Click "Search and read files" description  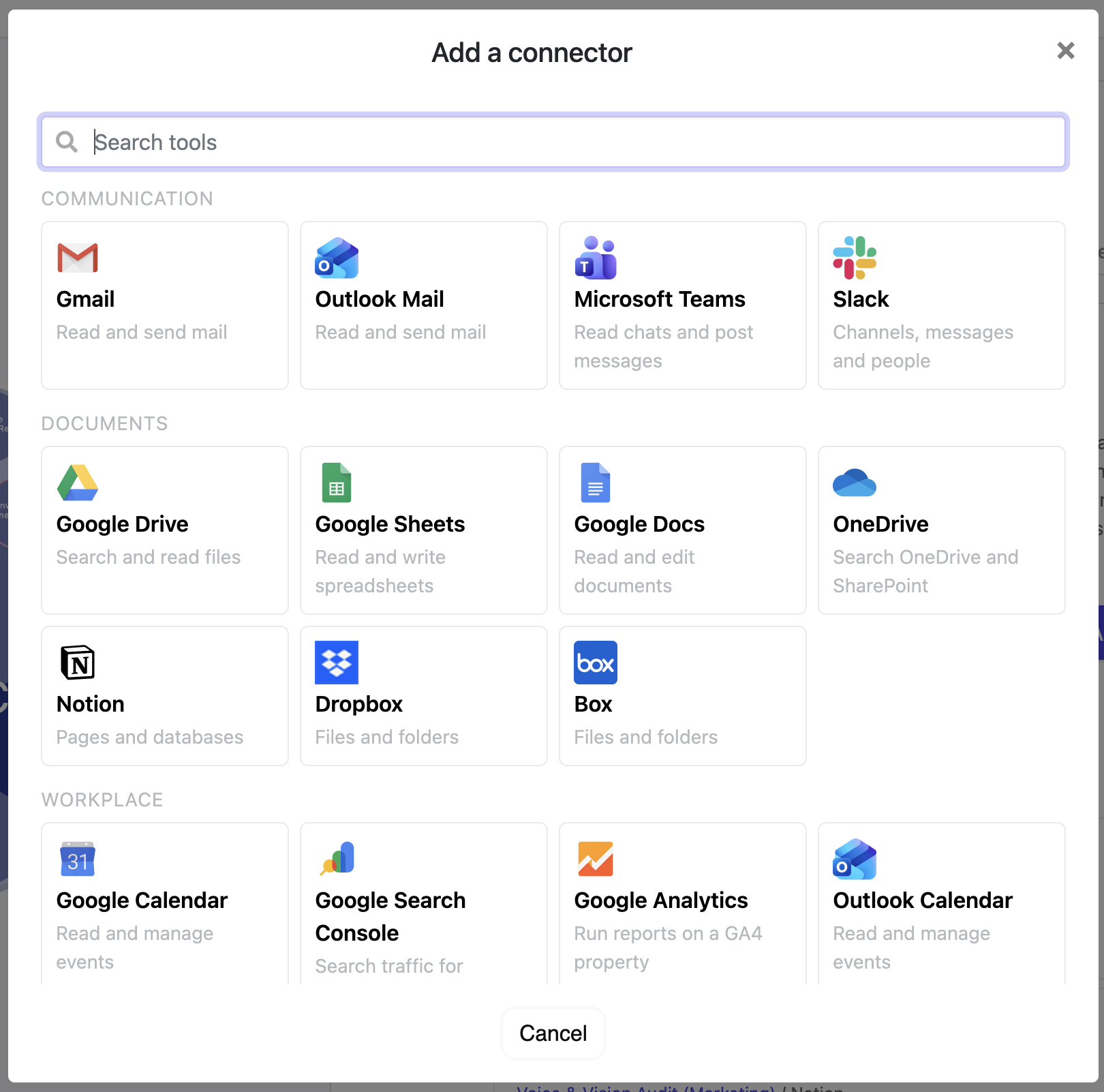point(149,557)
